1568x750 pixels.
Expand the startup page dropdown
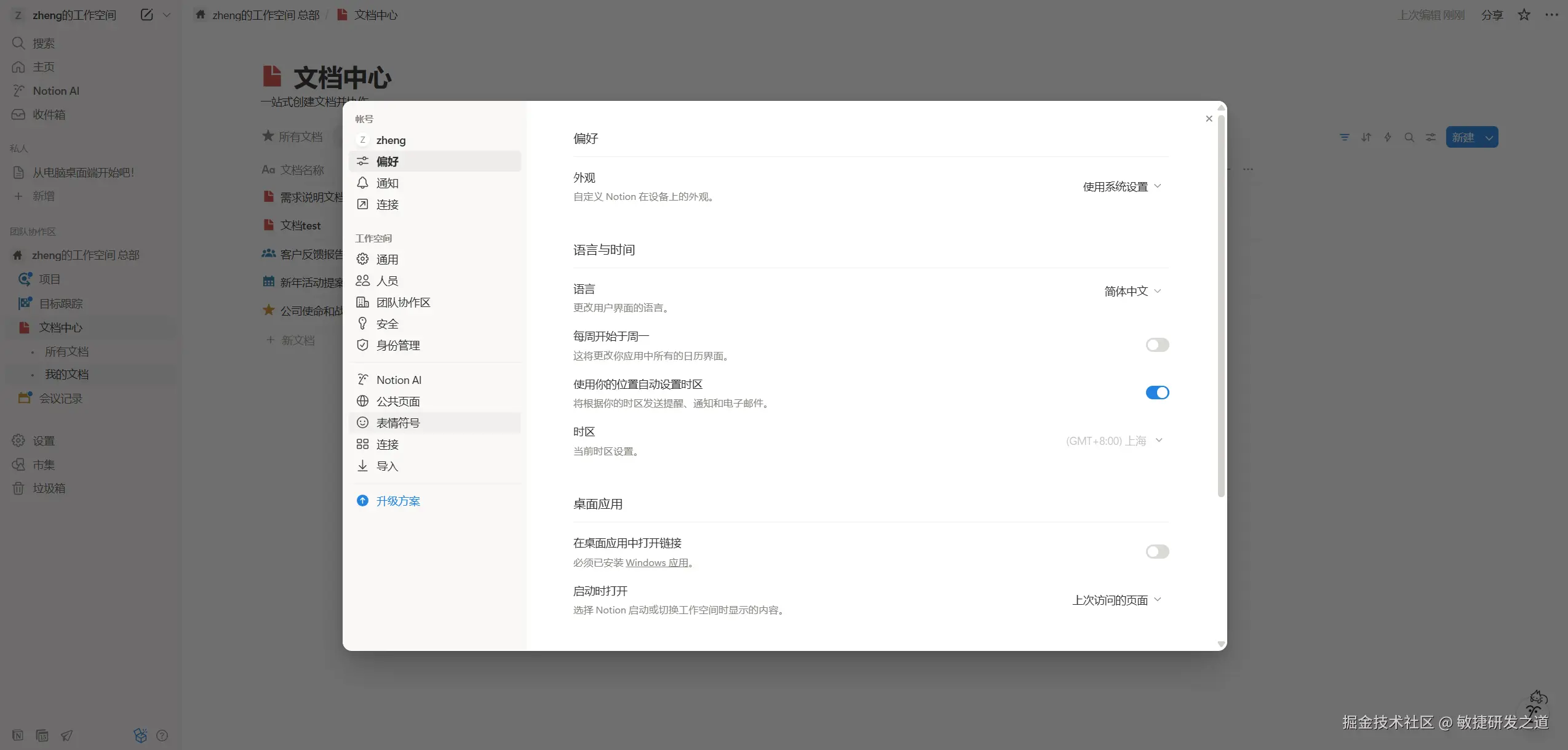click(x=1116, y=600)
